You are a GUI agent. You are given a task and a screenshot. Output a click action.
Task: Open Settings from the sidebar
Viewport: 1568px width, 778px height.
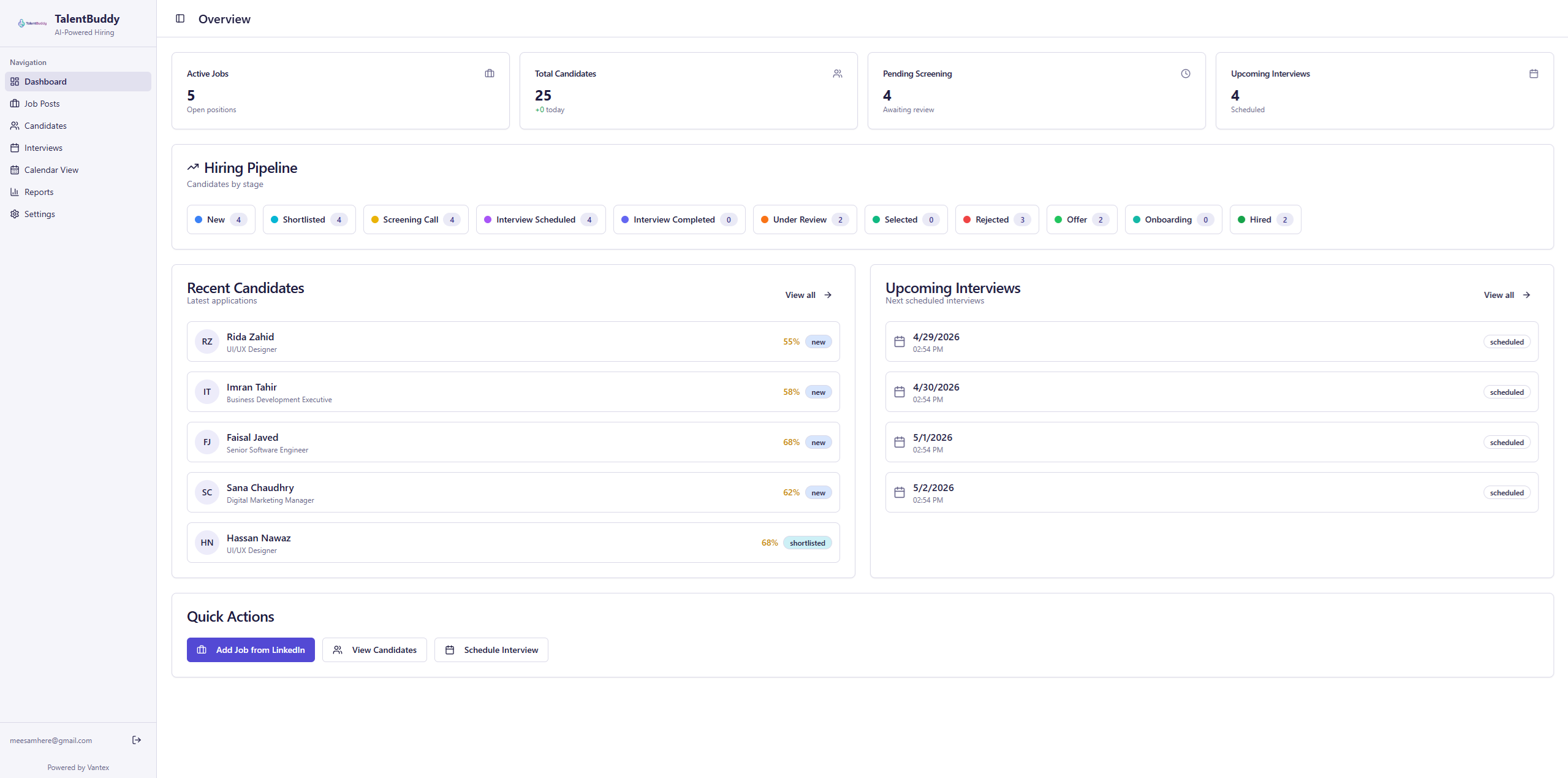[78, 214]
